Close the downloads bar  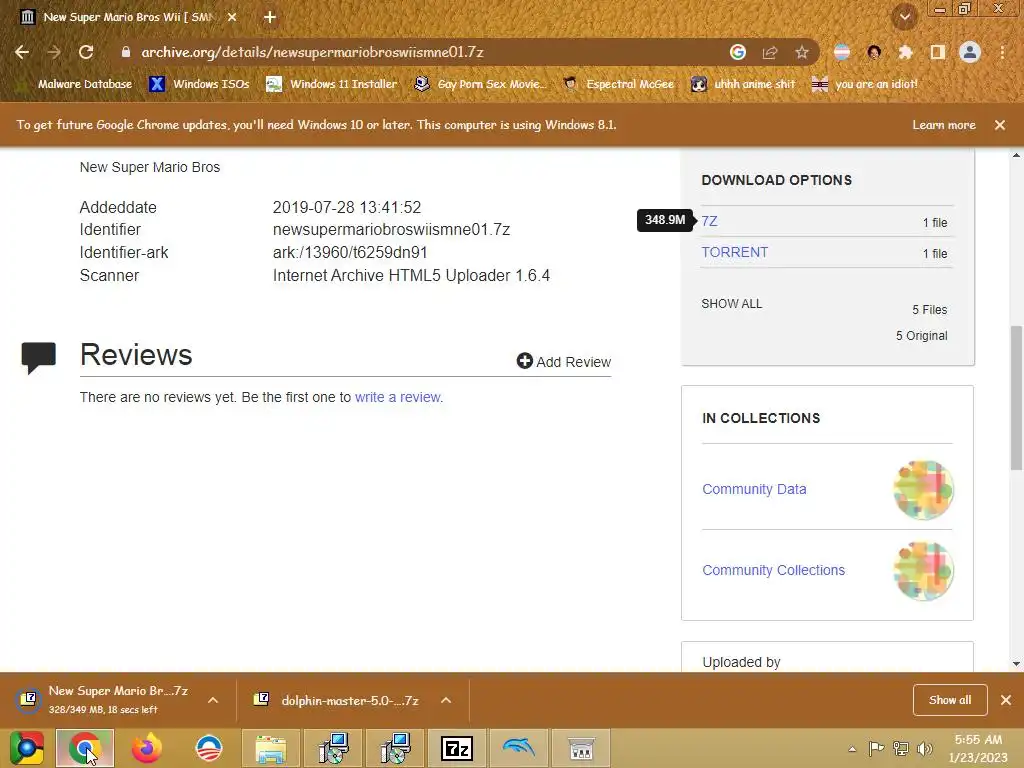(x=1006, y=700)
